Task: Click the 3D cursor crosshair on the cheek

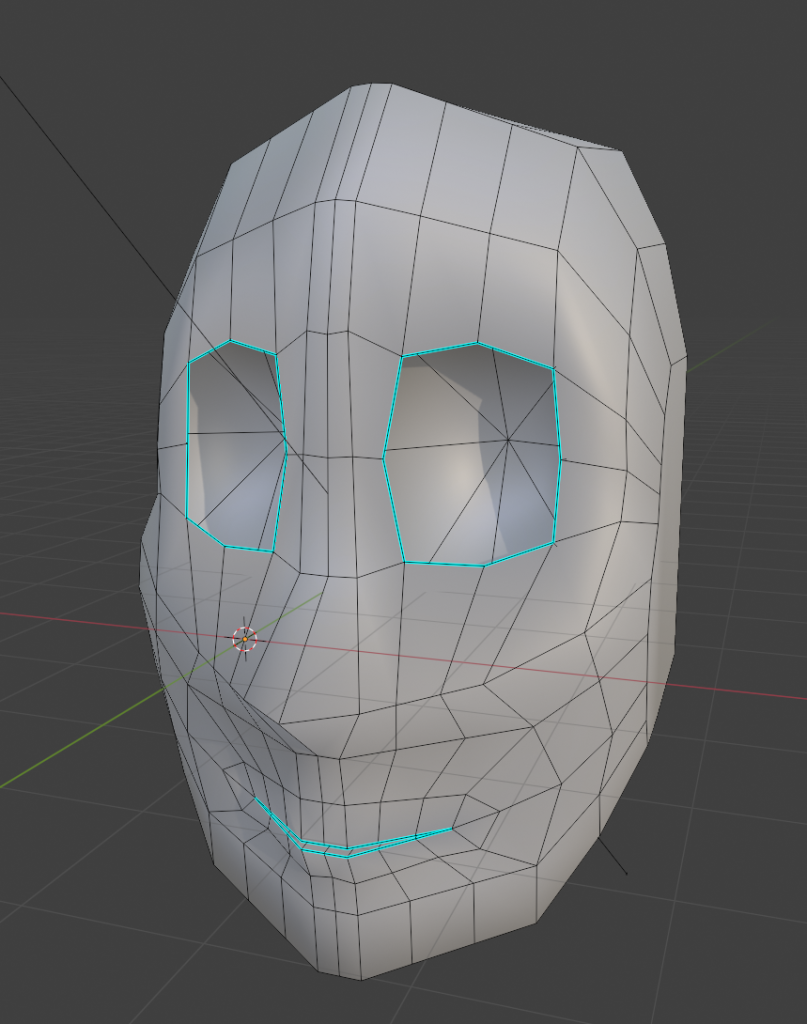Action: [245, 639]
